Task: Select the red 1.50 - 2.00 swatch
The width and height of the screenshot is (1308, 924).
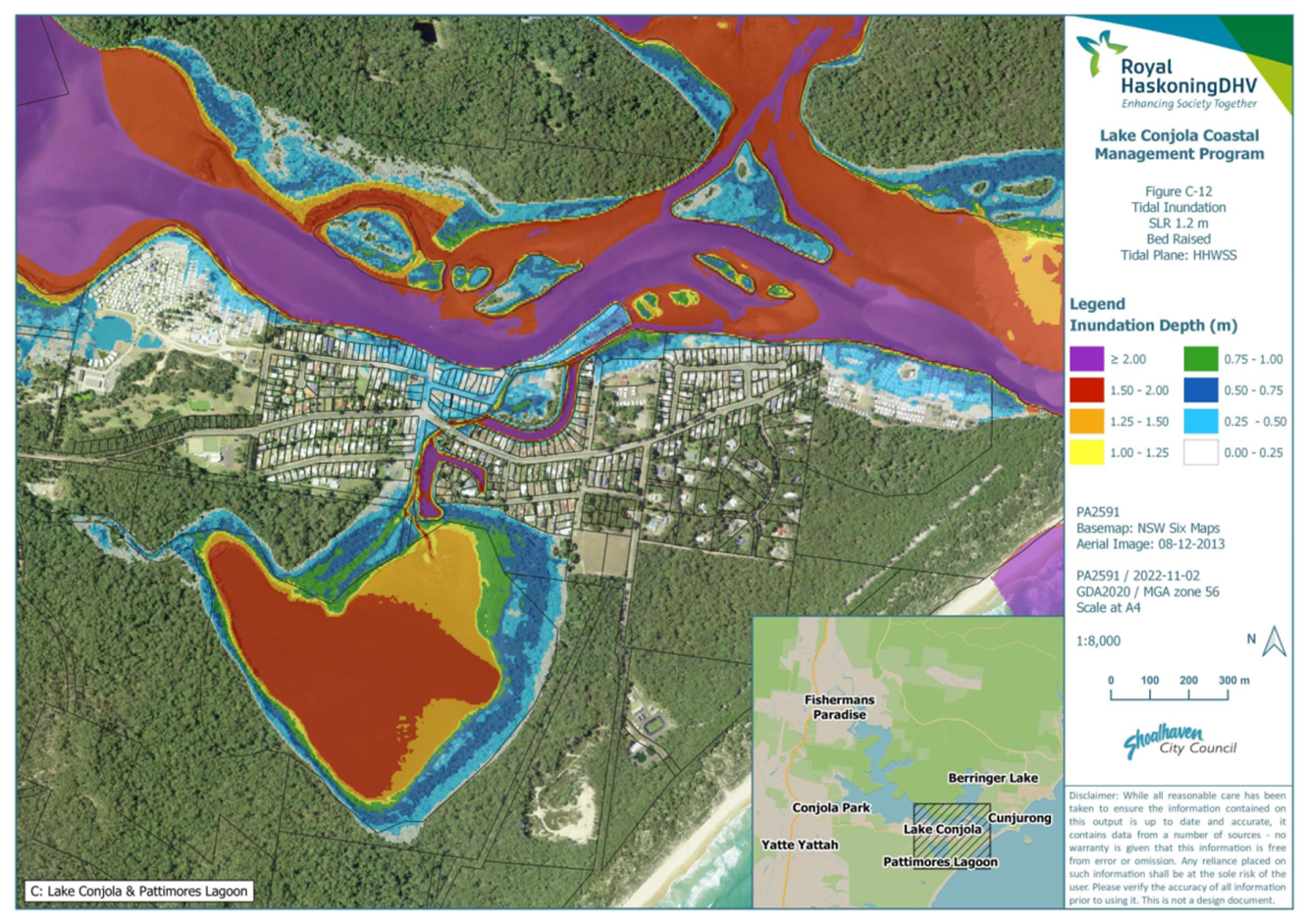Action: [1086, 390]
